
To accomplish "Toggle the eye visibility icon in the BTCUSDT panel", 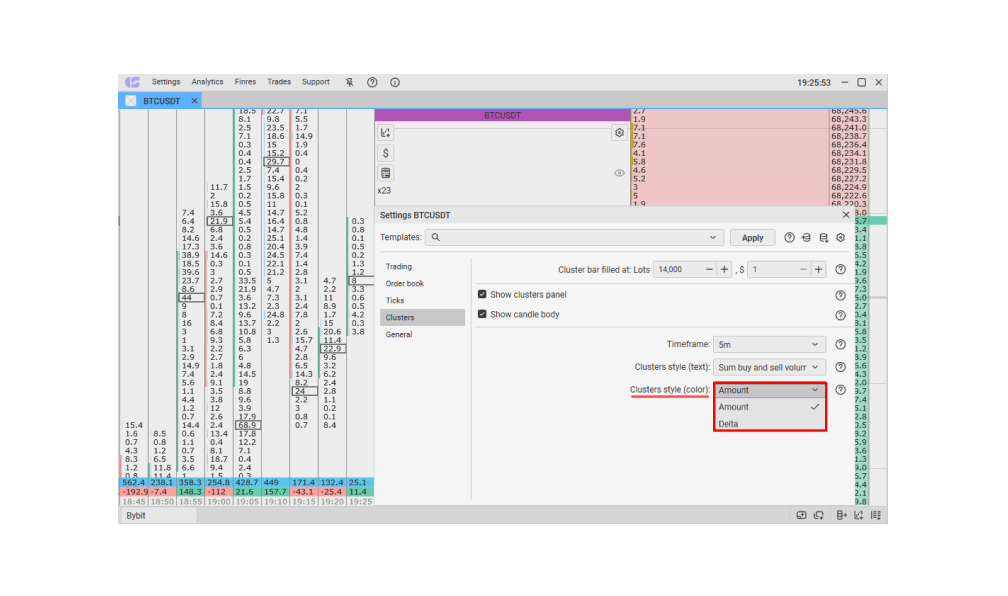I will [619, 173].
